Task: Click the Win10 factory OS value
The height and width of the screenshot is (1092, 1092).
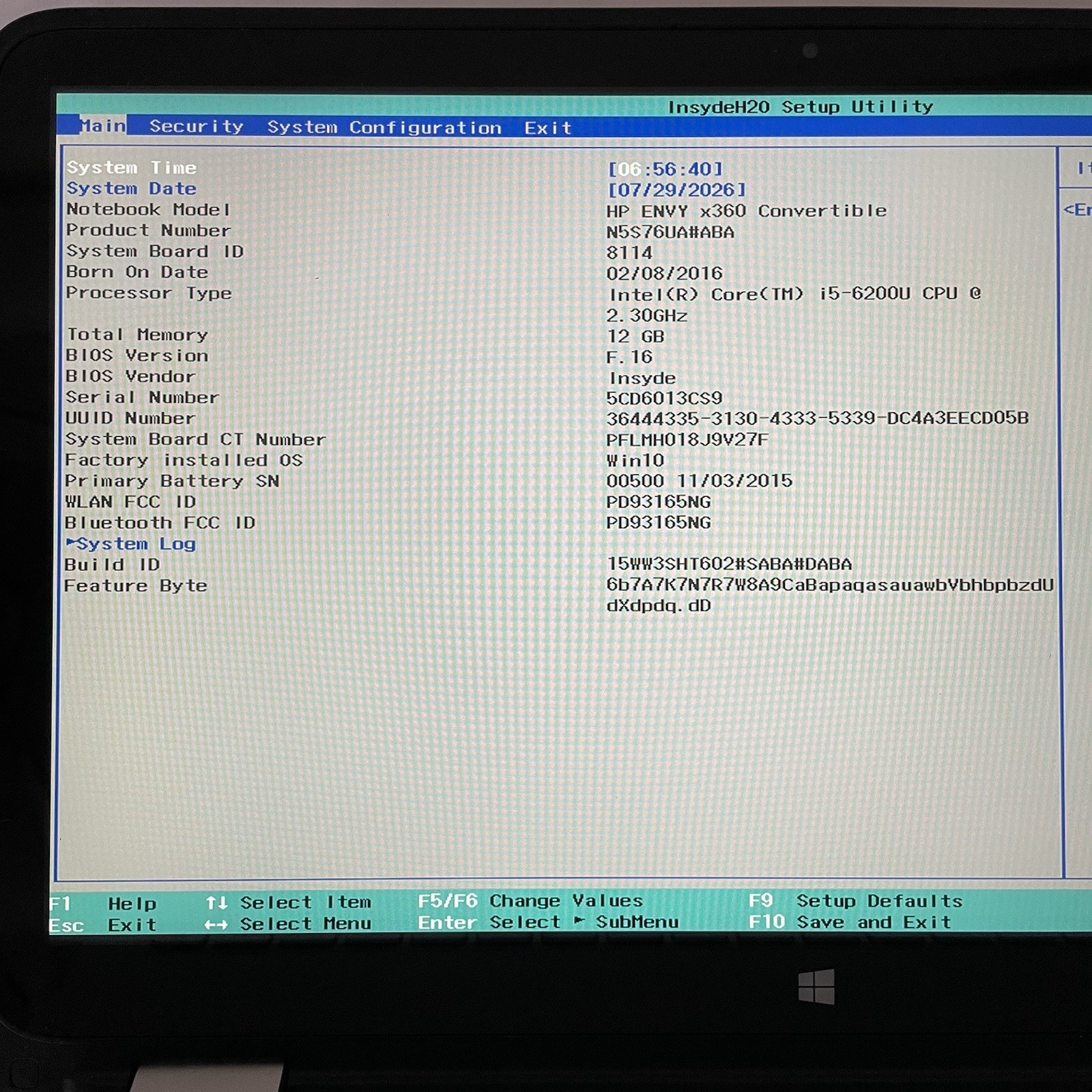Action: tap(635, 460)
